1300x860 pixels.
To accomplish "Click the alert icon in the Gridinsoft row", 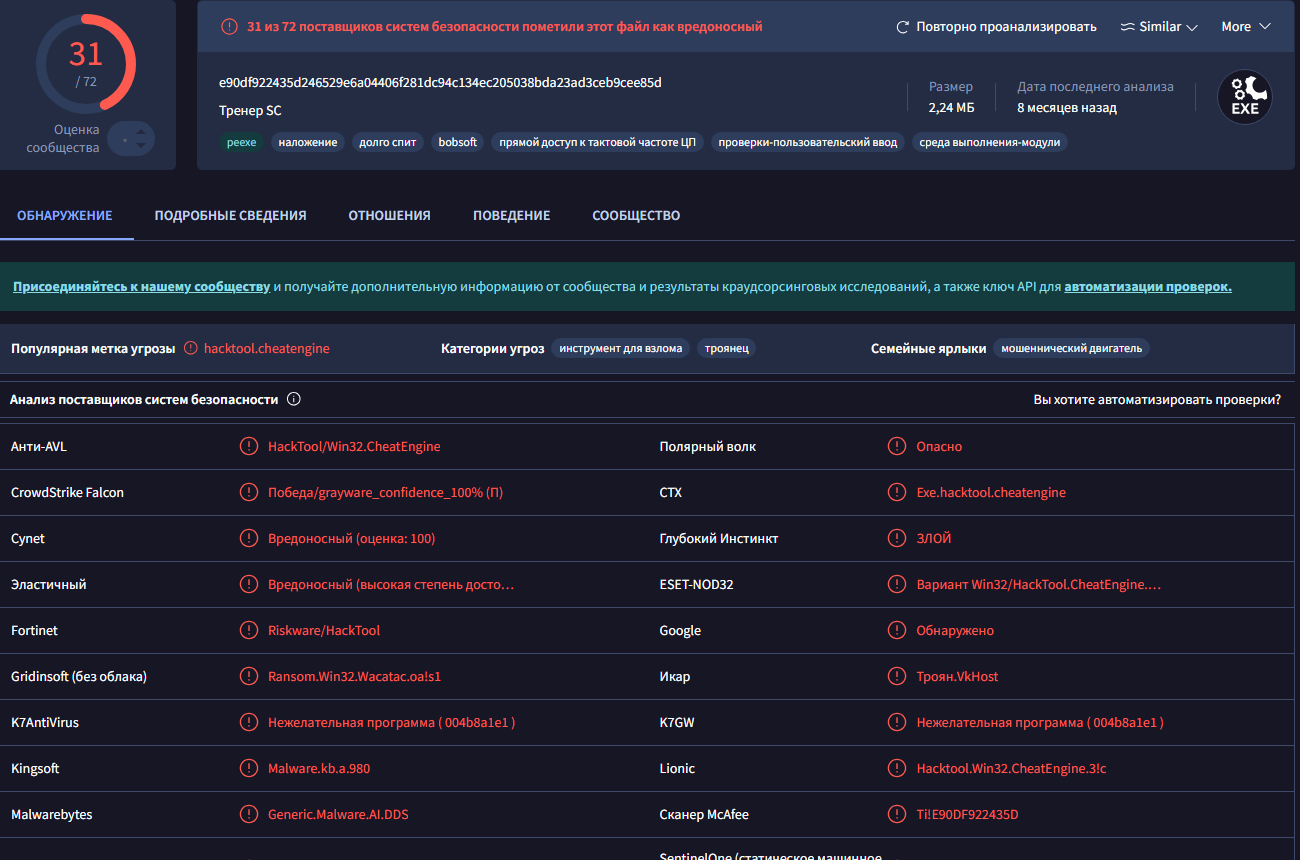I will 248,676.
